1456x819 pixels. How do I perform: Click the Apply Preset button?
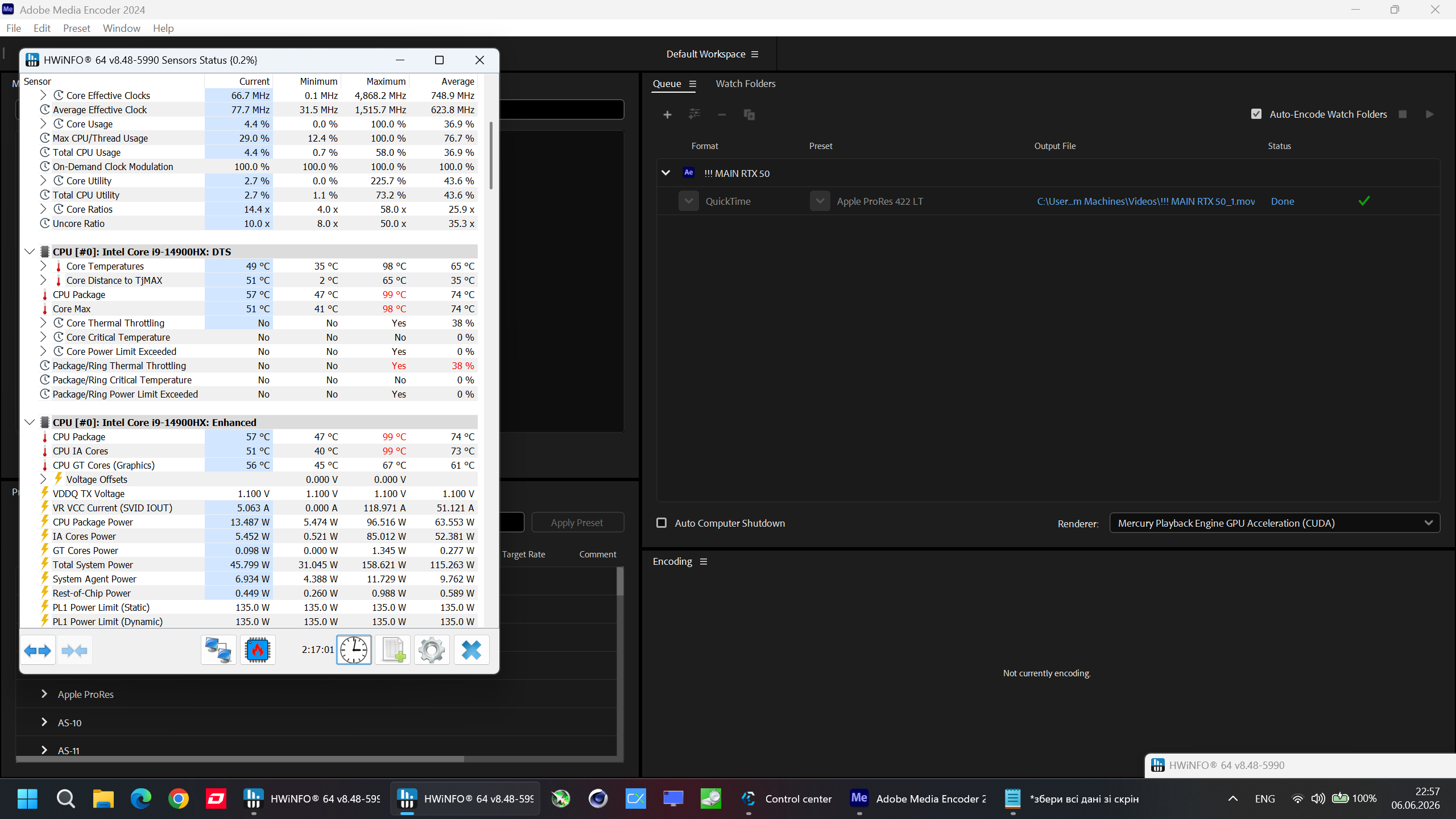pyautogui.click(x=577, y=523)
